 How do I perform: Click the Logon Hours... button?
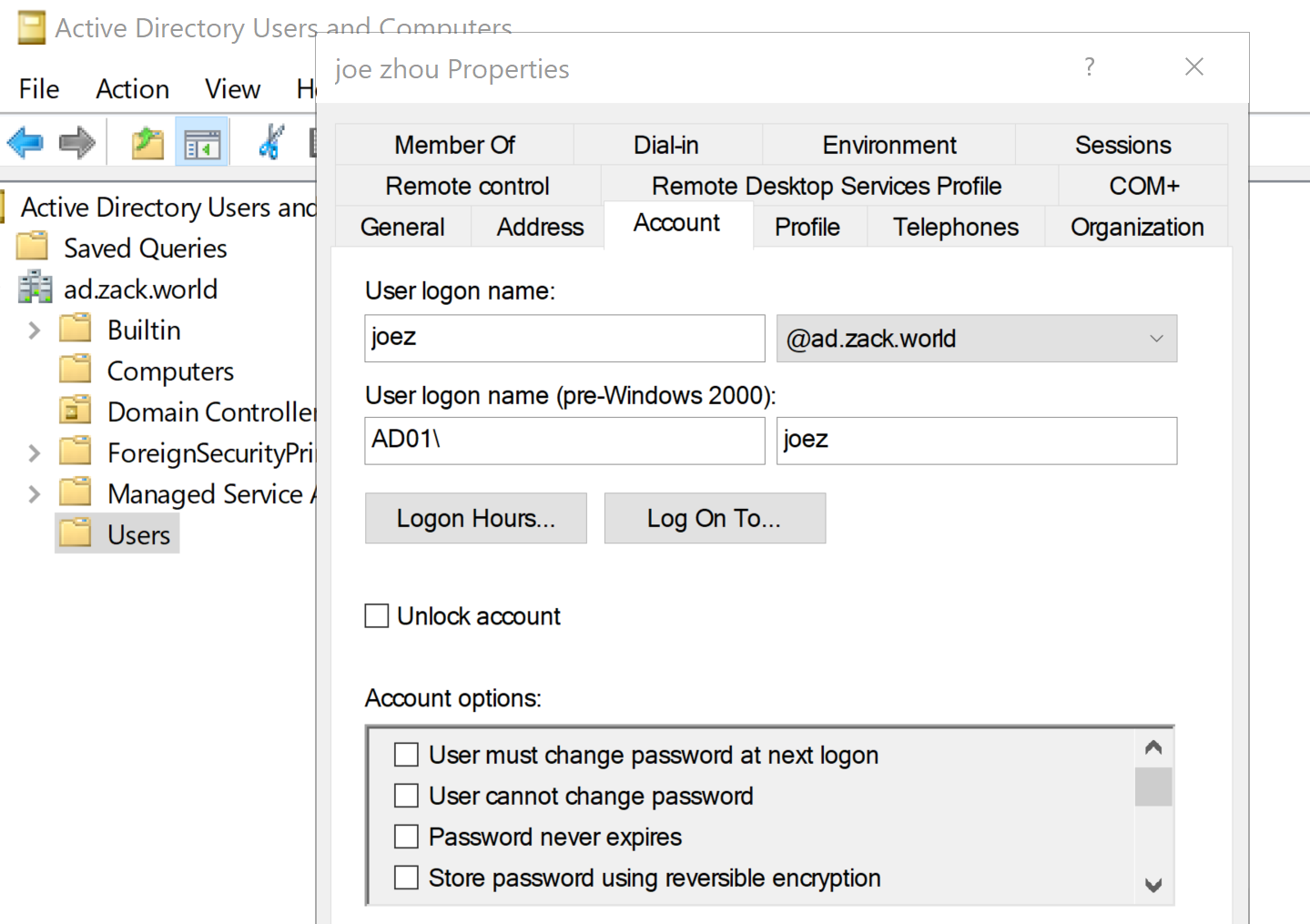[476, 519]
